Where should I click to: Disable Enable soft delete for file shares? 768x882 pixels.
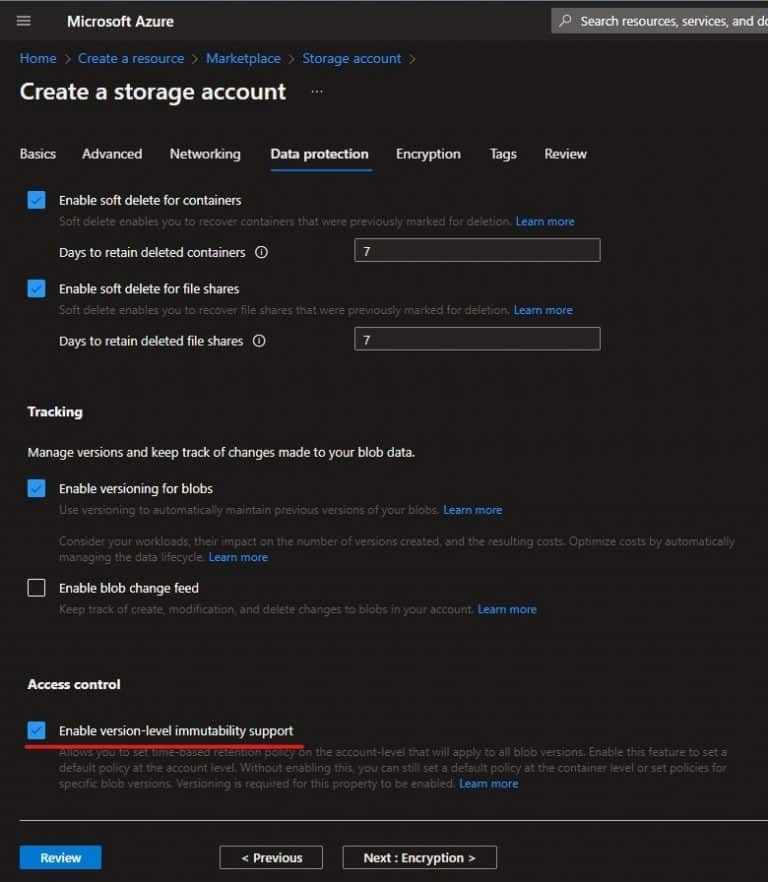(36, 288)
